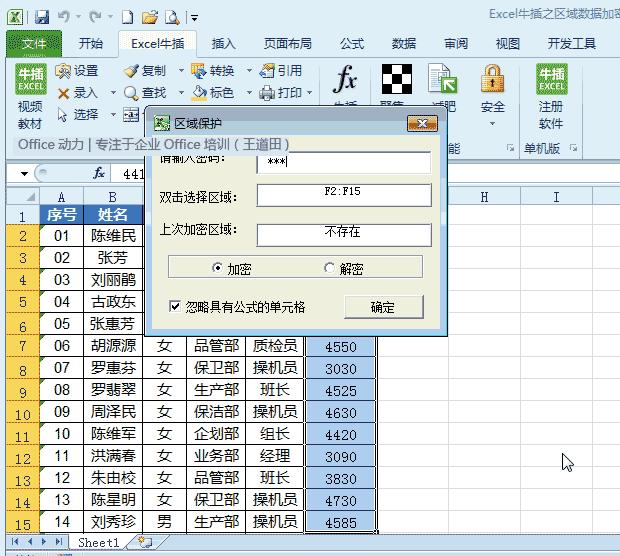
Task: Click the select-all corner of the sheet
Action: coord(23,196)
